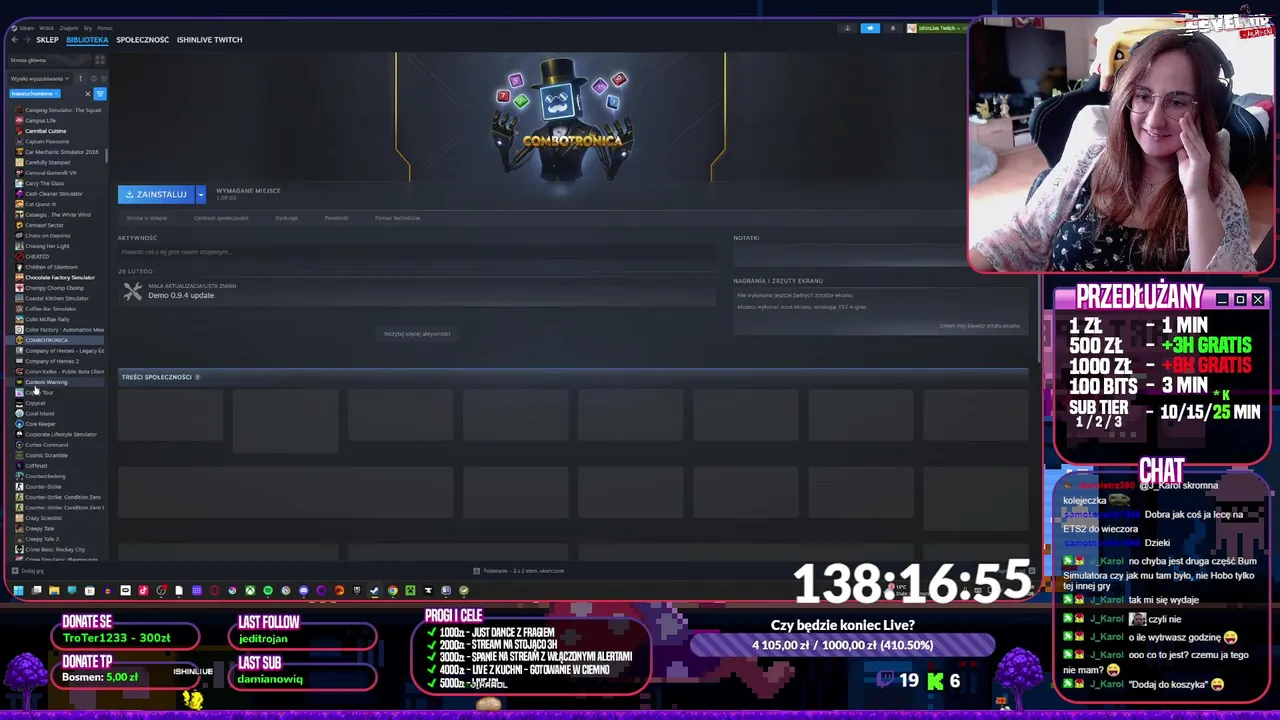Click Wczytaj więcej aktywności button
The height and width of the screenshot is (720, 1280).
click(417, 334)
